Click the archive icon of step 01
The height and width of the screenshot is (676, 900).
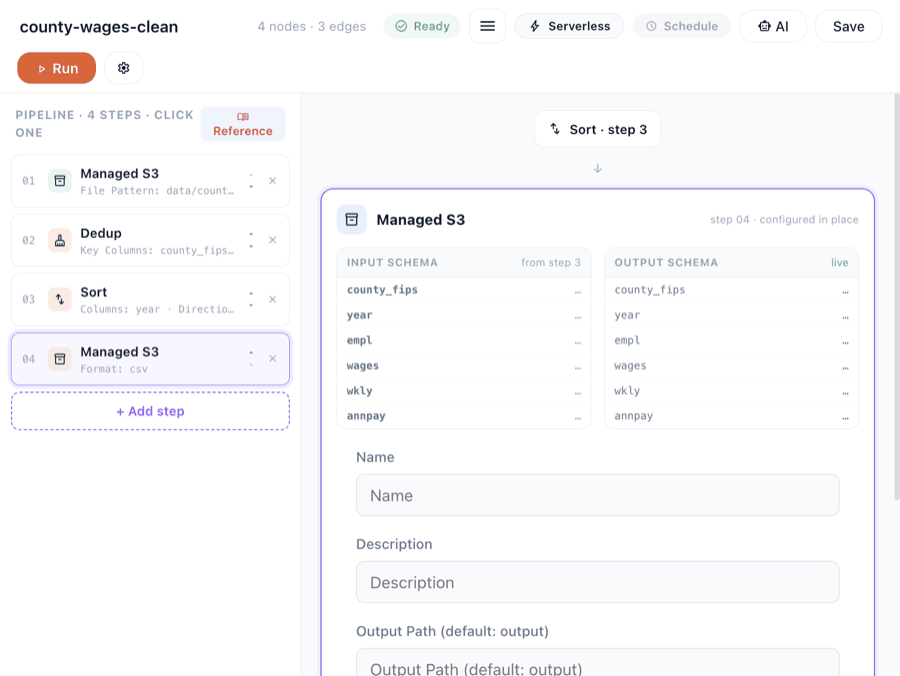pyautogui.click(x=60, y=181)
